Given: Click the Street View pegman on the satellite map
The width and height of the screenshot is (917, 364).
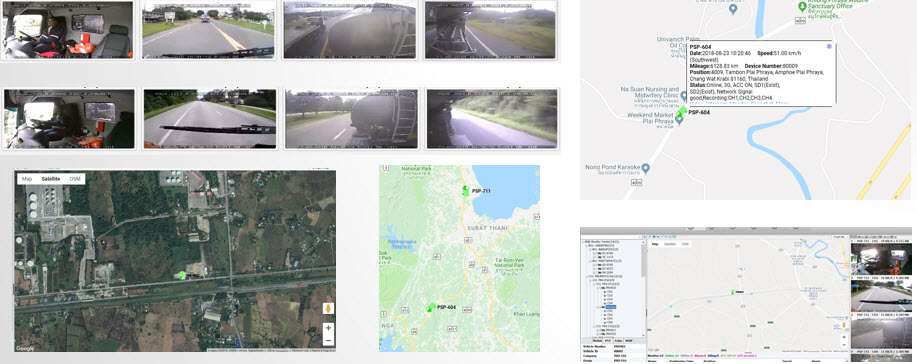Looking at the screenshot, I should 329,308.
